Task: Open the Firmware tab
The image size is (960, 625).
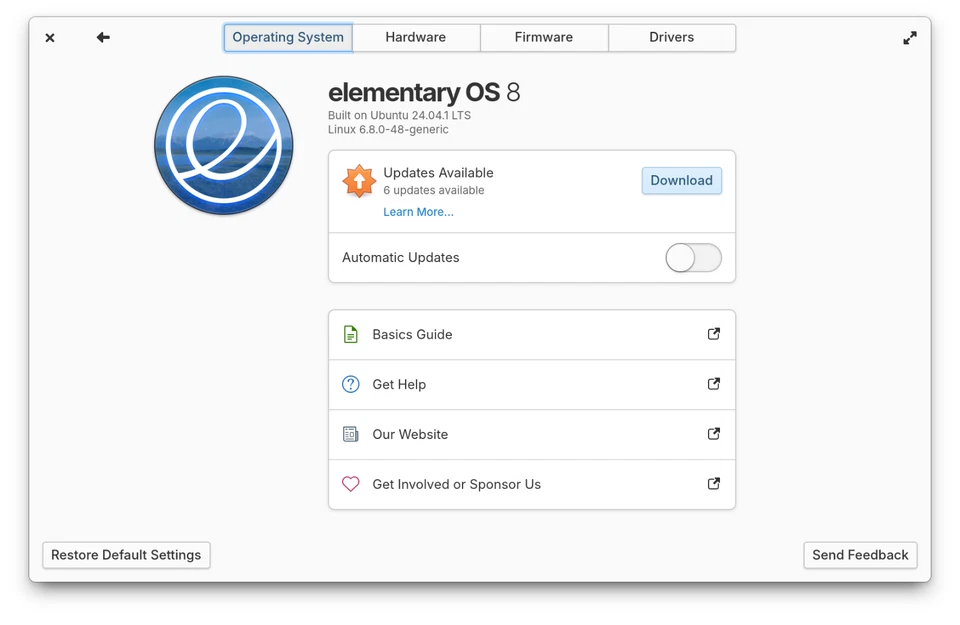Action: (543, 37)
